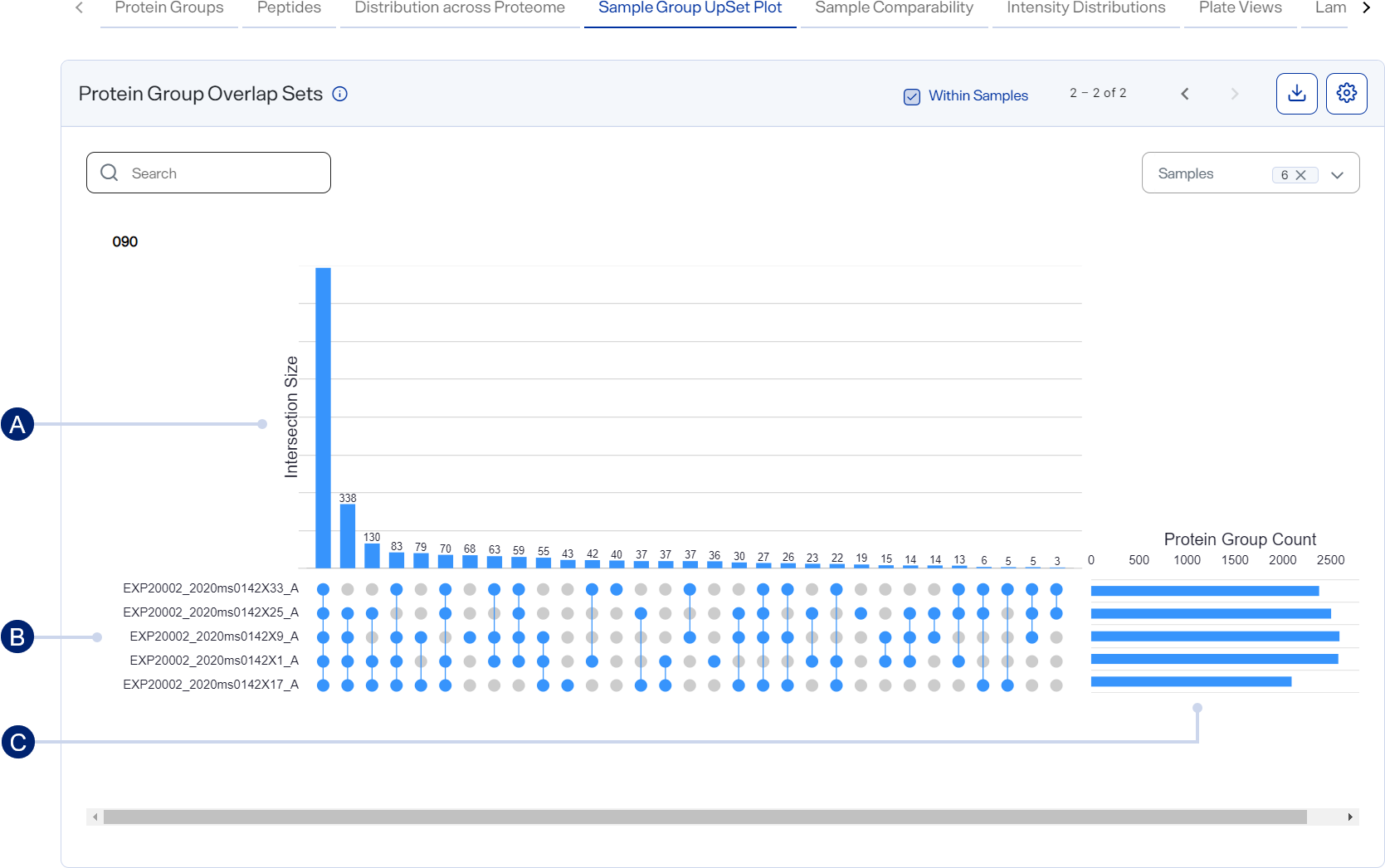This screenshot has width=1385, height=868.
Task: Click the scrollbar left arrow
Action: [95, 817]
